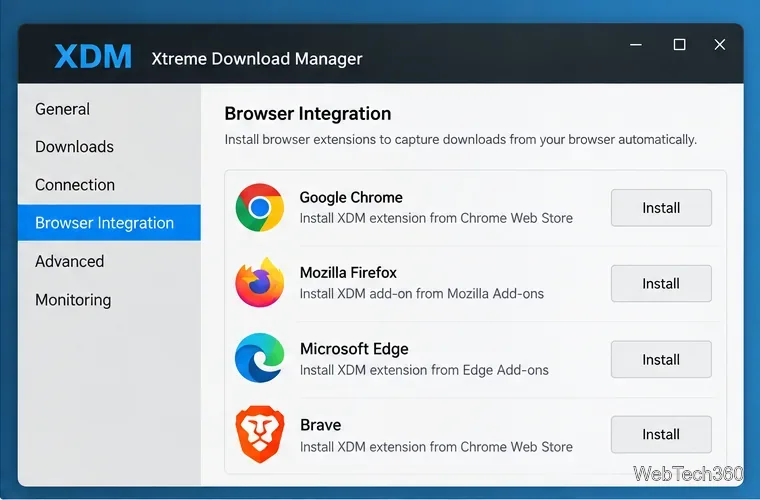Click the Brave lion browser icon
The width and height of the screenshot is (760, 500).
(x=260, y=434)
